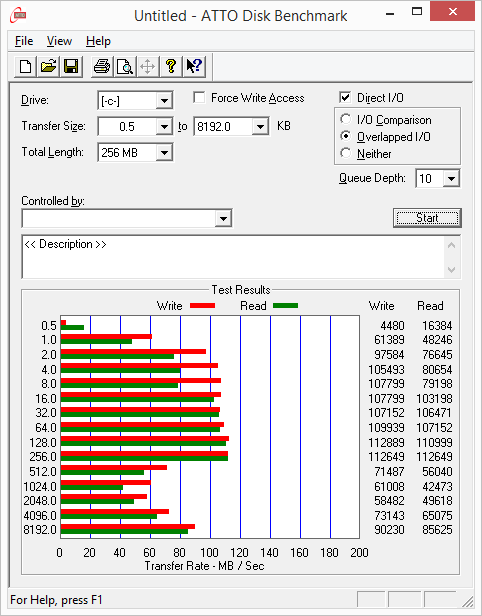Open a saved benchmark with folder icon
Viewport: 482px width, 616px height.
coord(48,66)
